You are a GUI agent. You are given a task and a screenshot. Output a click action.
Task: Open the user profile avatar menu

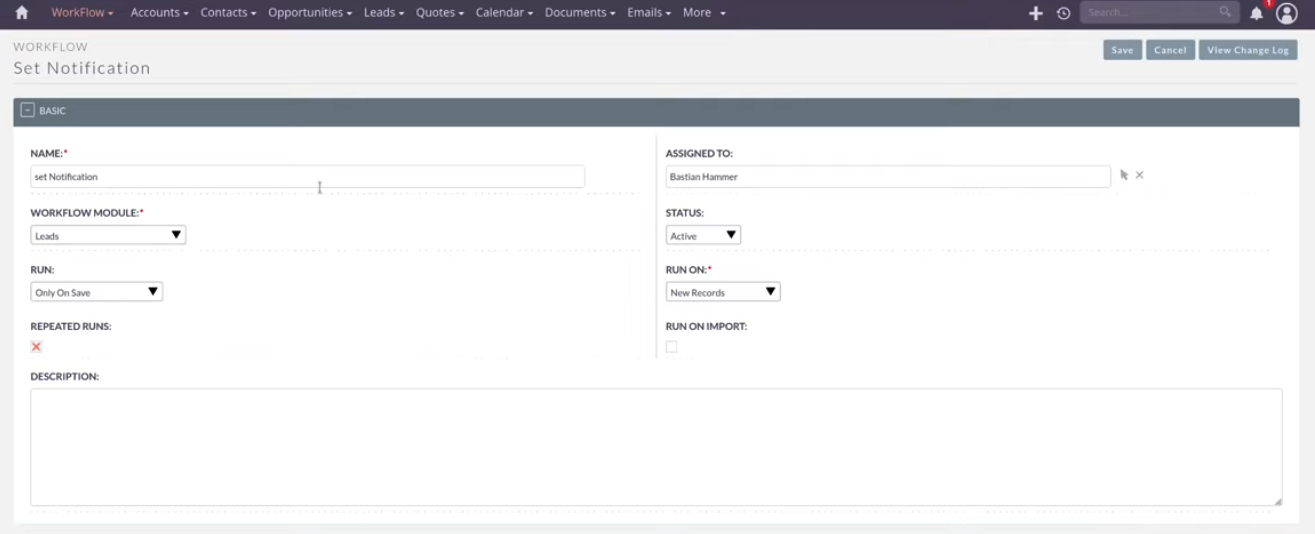coord(1287,13)
